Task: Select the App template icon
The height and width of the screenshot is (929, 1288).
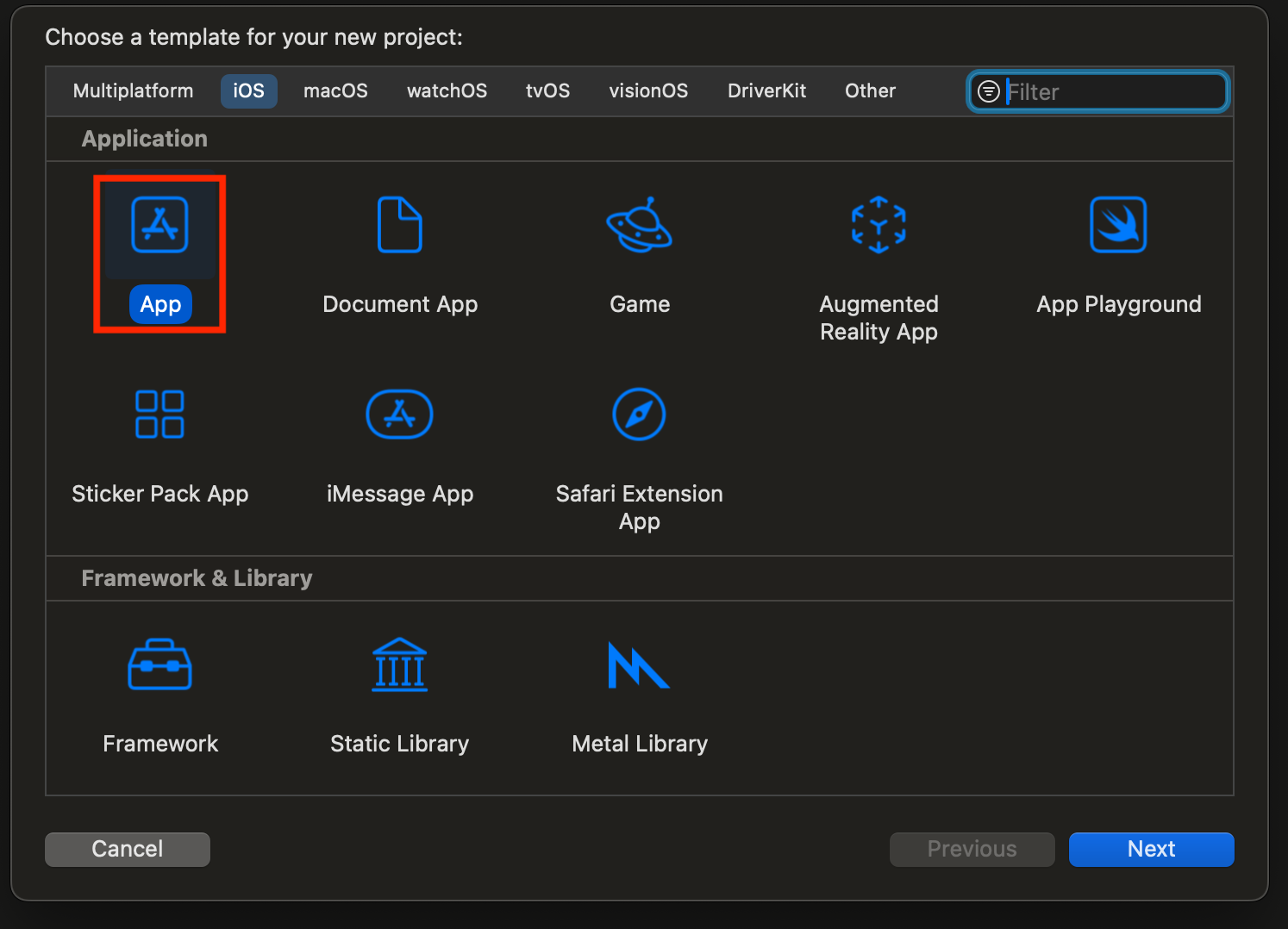Action: click(159, 226)
